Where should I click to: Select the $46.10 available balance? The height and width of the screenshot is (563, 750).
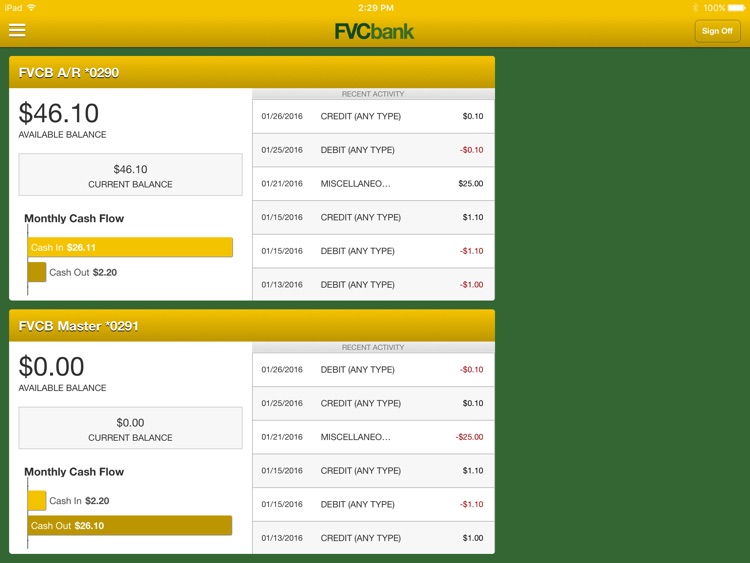click(59, 113)
